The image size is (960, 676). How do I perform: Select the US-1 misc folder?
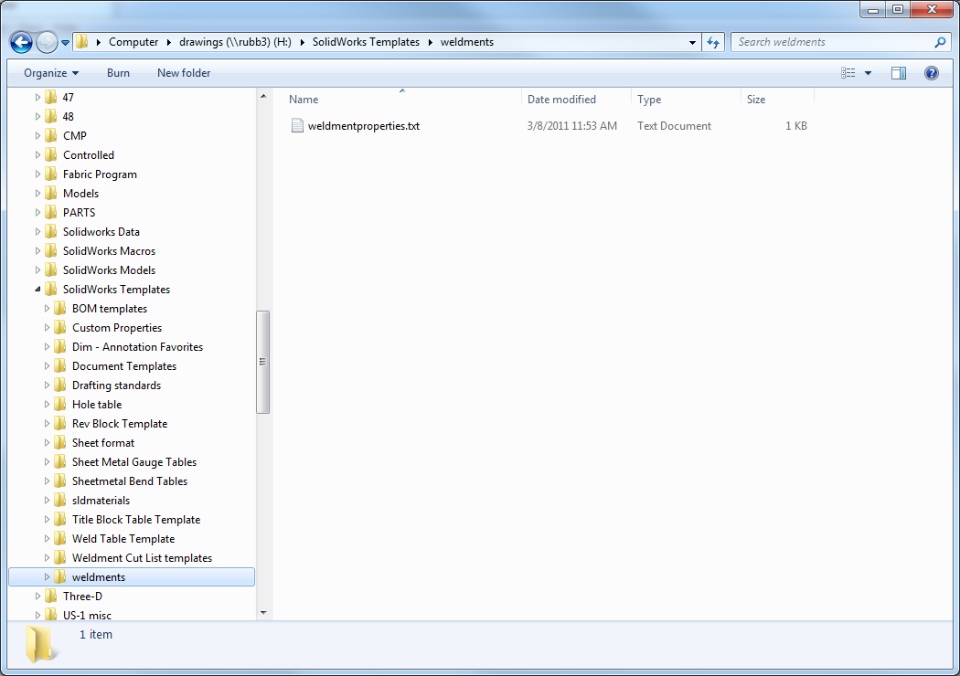click(x=87, y=615)
